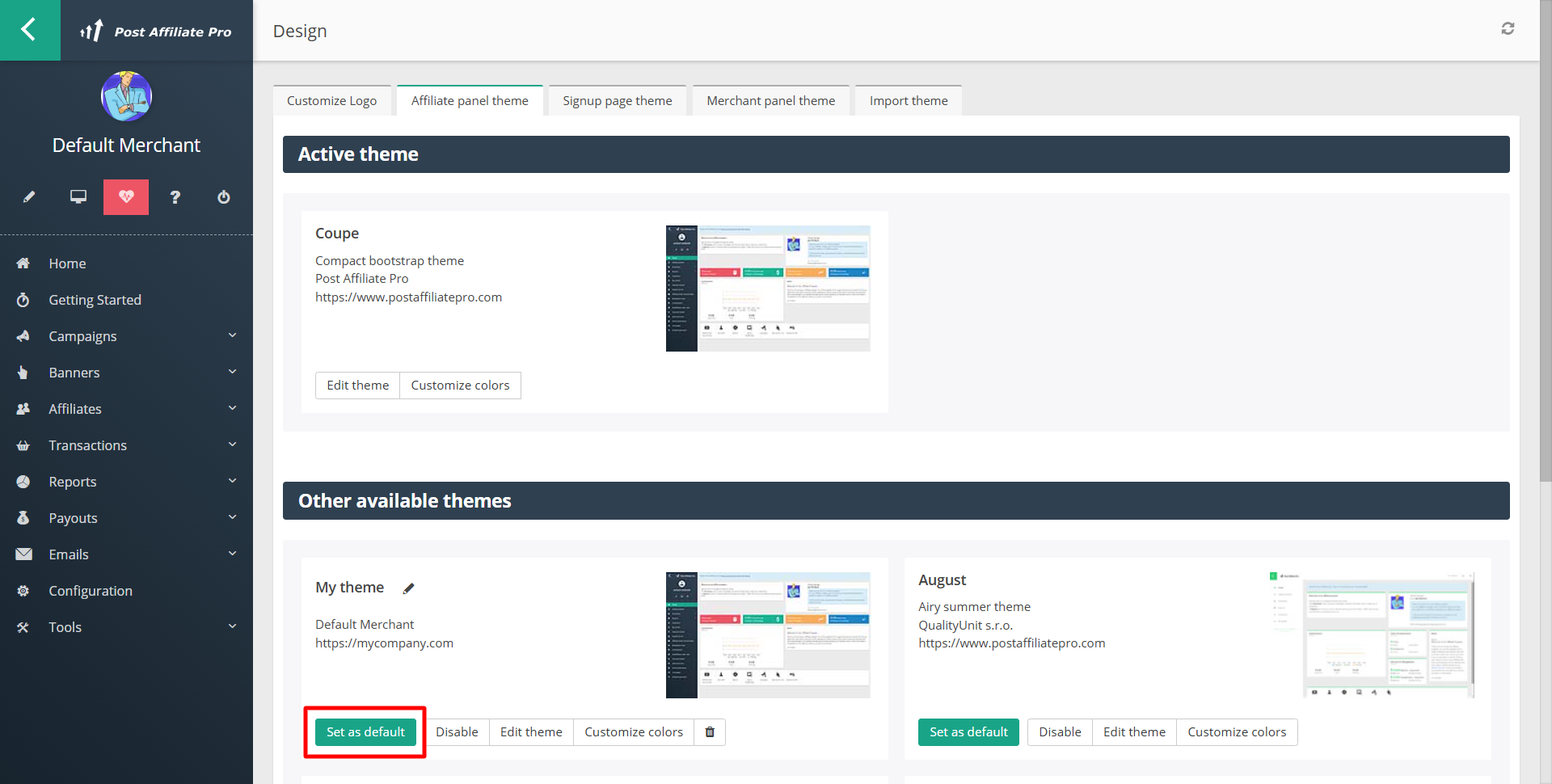
Task: Click the Design page title
Action: [300, 31]
